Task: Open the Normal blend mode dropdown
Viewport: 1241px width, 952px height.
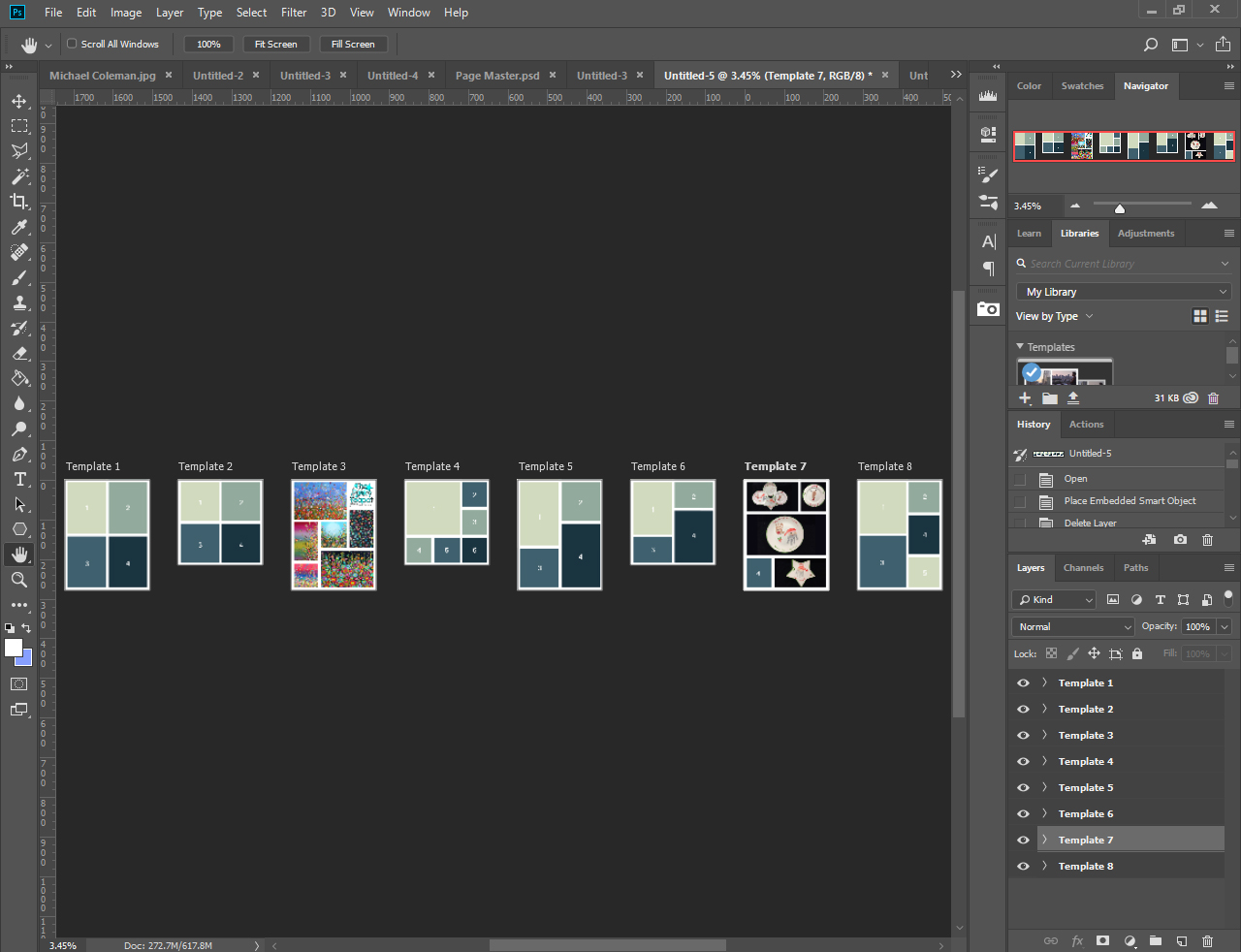Action: (1071, 626)
